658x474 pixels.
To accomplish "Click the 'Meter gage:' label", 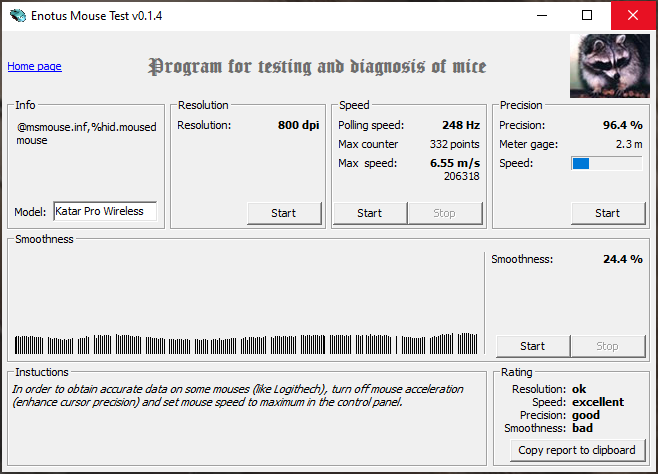I will [x=528, y=144].
